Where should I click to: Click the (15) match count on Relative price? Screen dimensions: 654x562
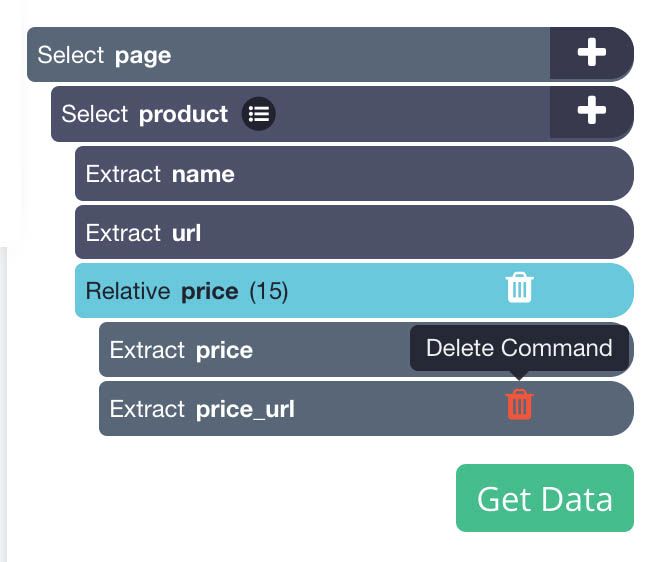[269, 291]
